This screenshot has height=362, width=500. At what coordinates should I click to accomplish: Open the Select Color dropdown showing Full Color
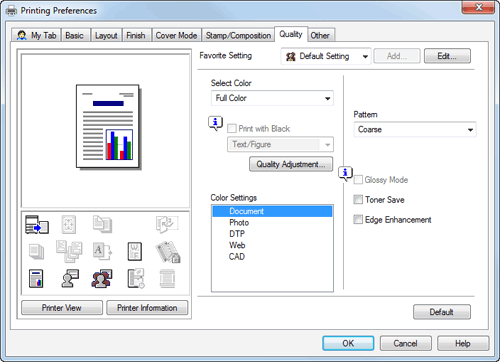272,98
